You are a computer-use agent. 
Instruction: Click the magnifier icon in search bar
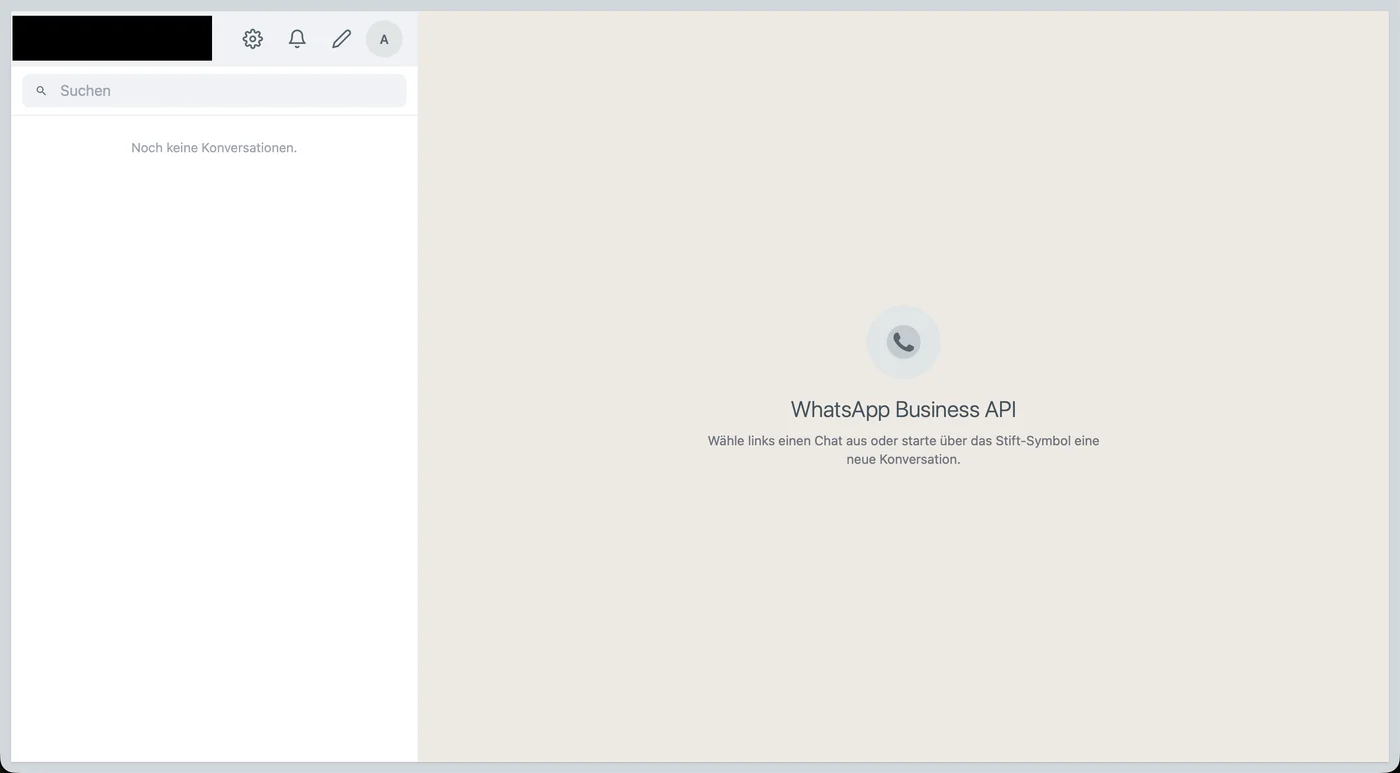pyautogui.click(x=41, y=91)
